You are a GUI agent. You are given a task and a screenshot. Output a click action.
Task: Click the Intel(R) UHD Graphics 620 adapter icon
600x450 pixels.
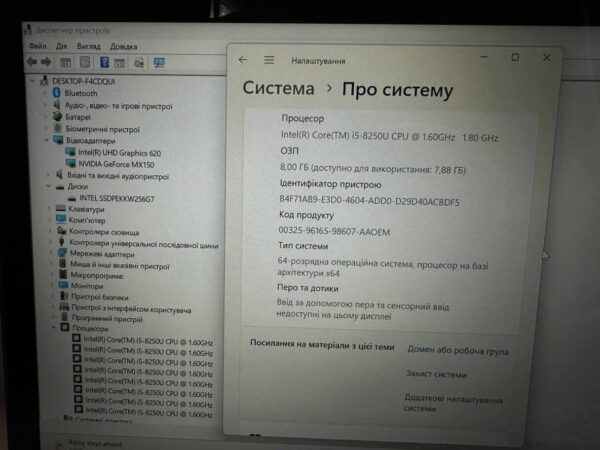[x=70, y=152]
